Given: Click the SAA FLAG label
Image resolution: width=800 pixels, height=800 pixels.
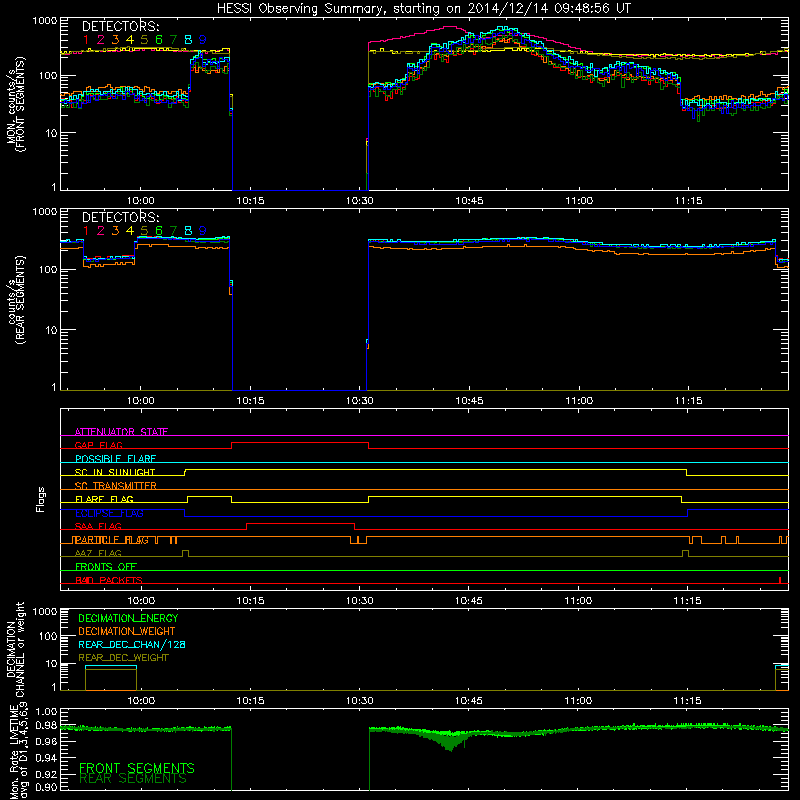Looking at the screenshot, I should click(98, 526).
